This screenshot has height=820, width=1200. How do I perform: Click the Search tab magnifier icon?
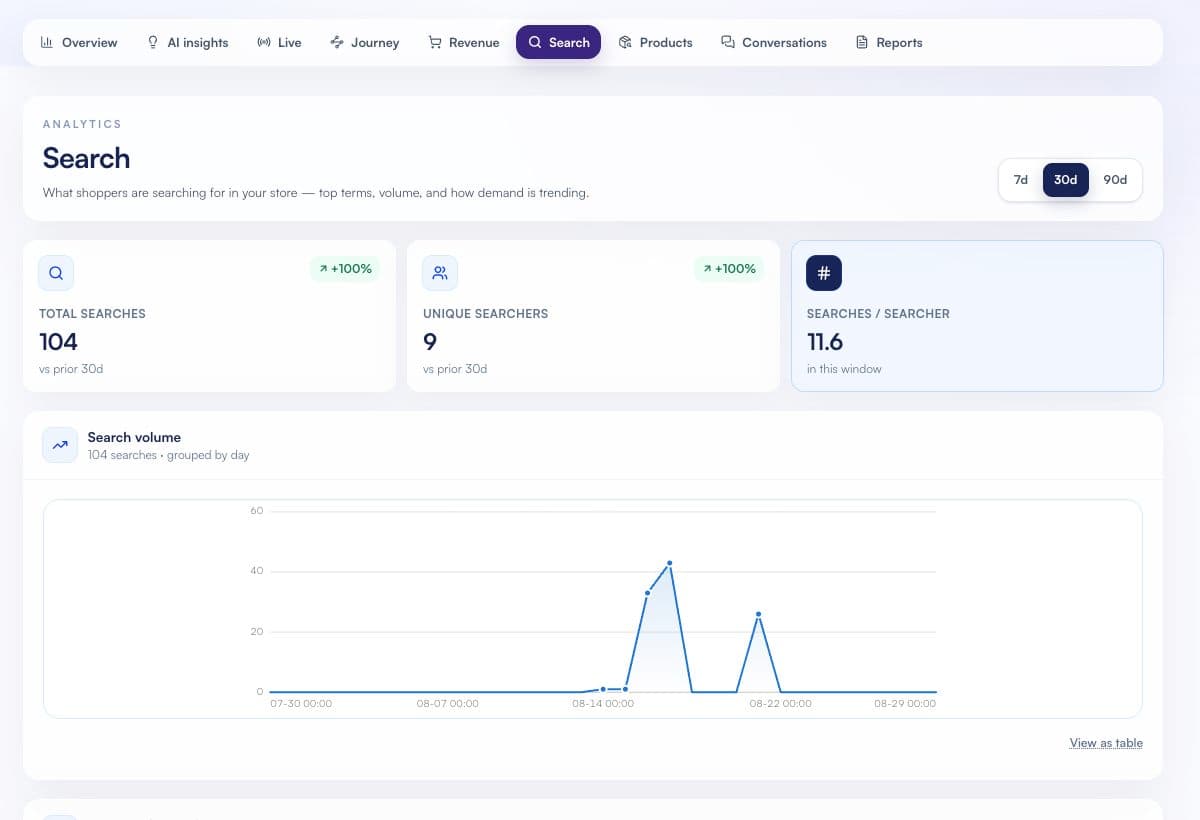[535, 42]
